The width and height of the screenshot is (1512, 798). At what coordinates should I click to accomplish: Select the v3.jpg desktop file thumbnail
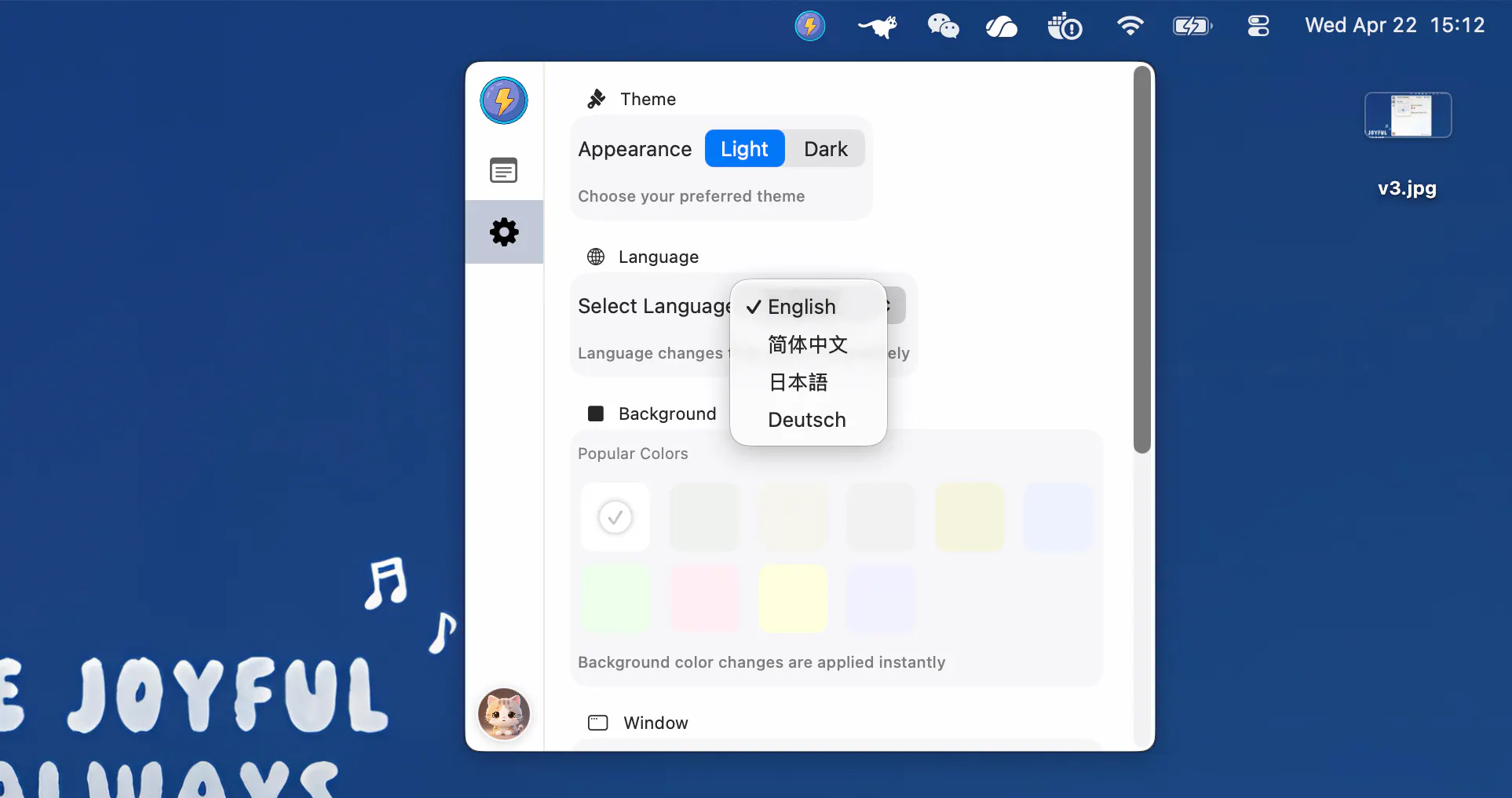pyautogui.click(x=1408, y=115)
